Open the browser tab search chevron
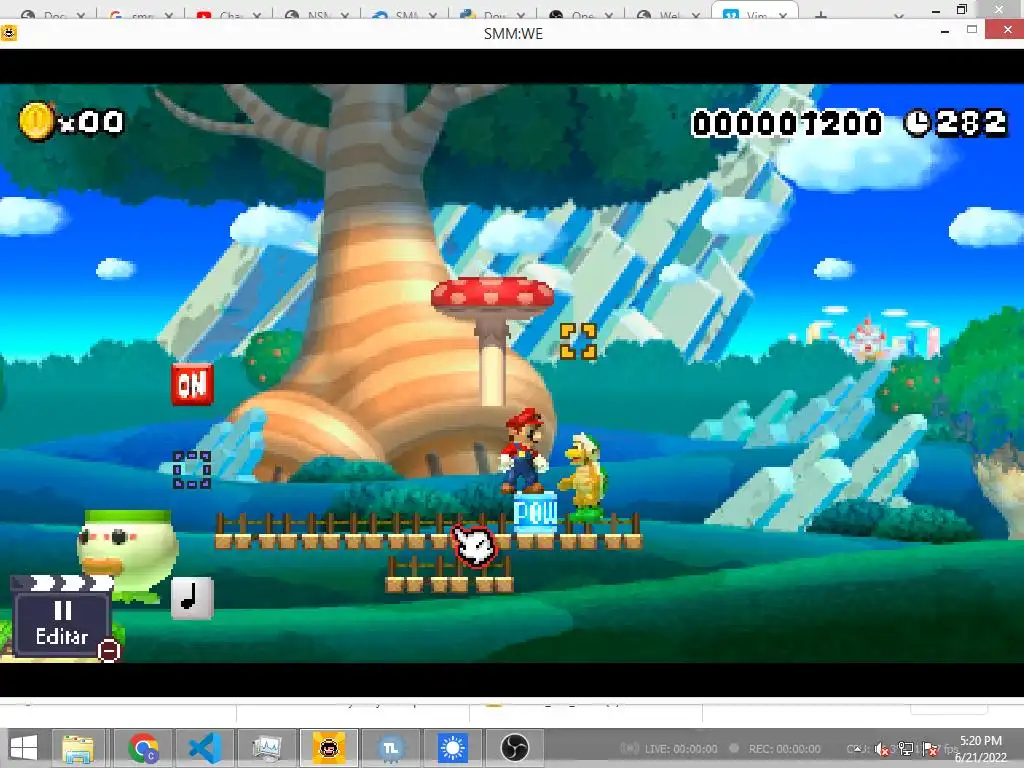 tap(899, 14)
